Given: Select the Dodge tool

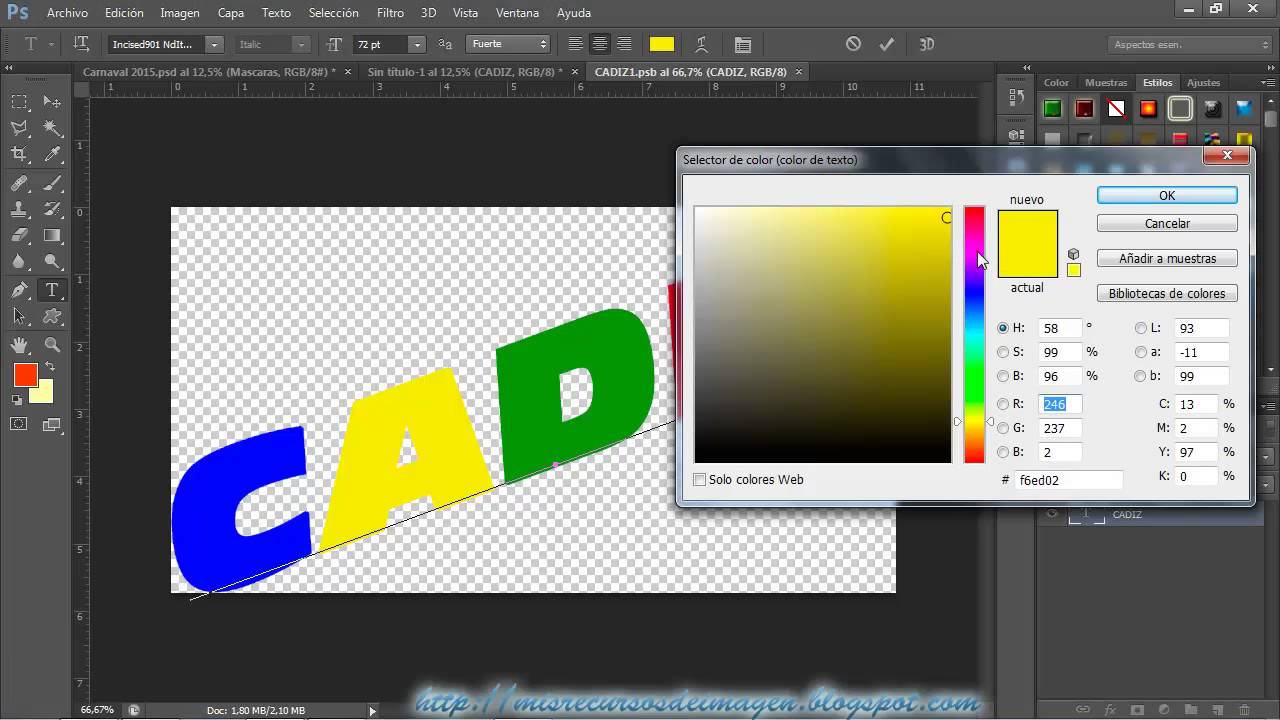Looking at the screenshot, I should click(52, 262).
